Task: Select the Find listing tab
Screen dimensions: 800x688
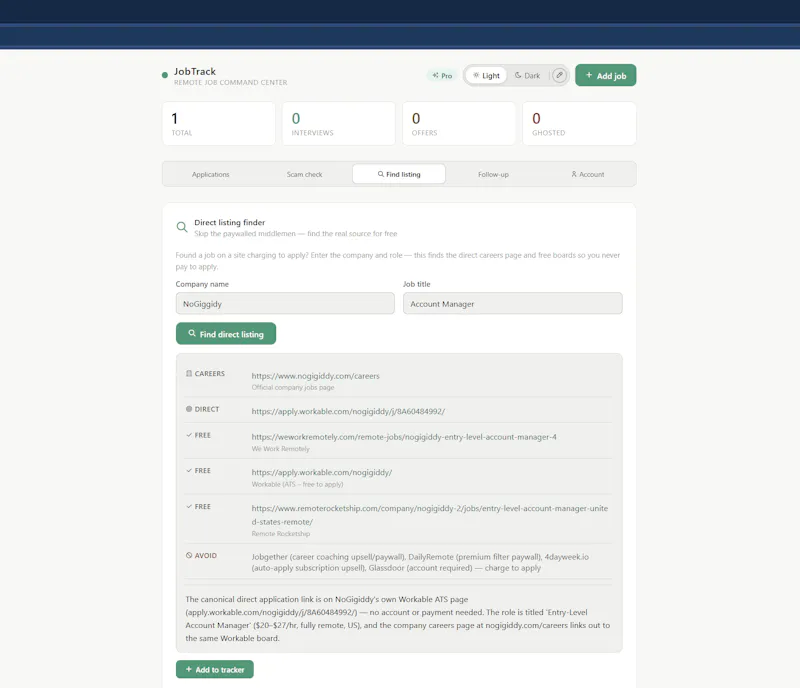Action: 399,174
